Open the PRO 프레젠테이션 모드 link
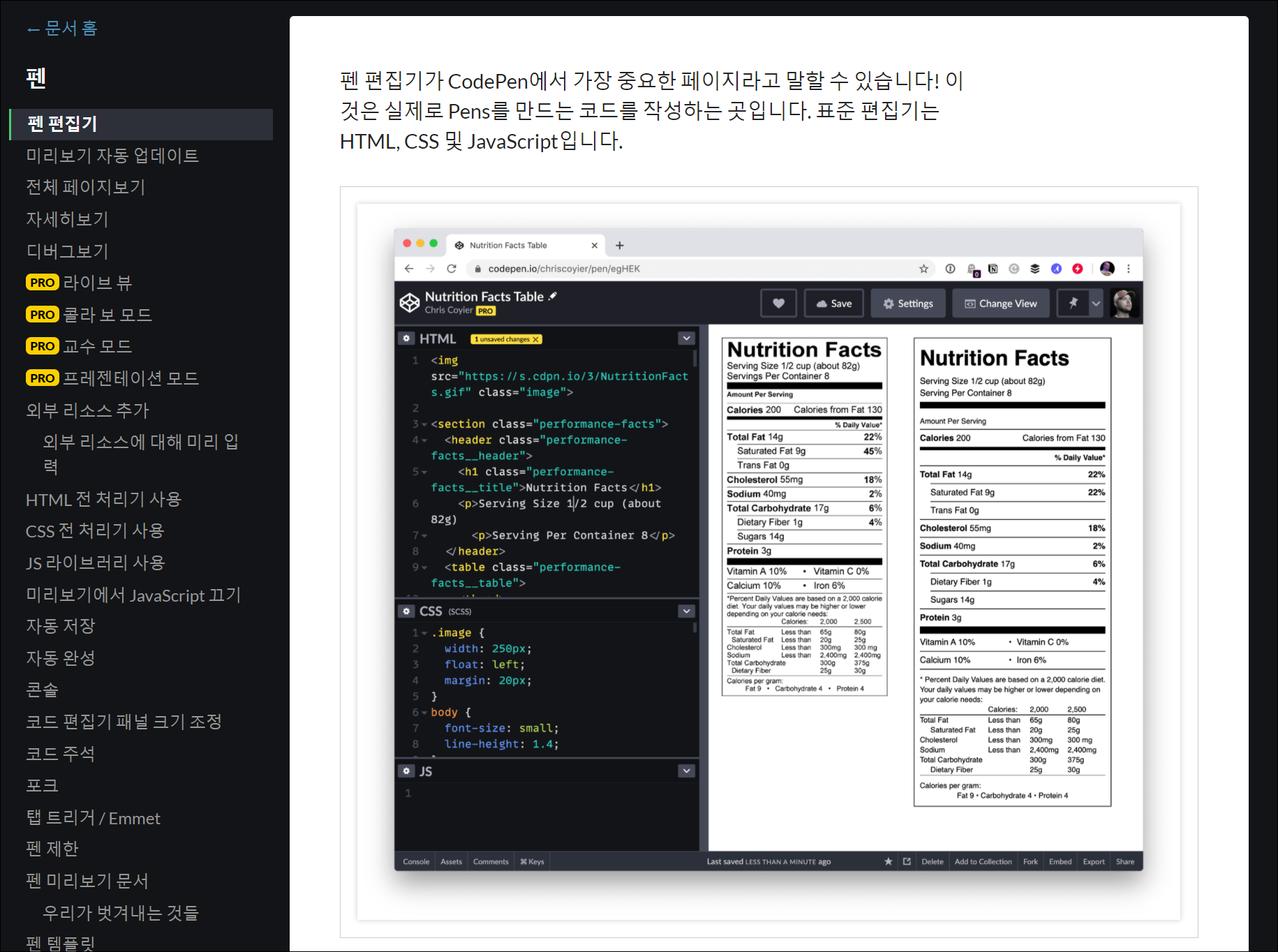1278x952 pixels. pos(112,378)
